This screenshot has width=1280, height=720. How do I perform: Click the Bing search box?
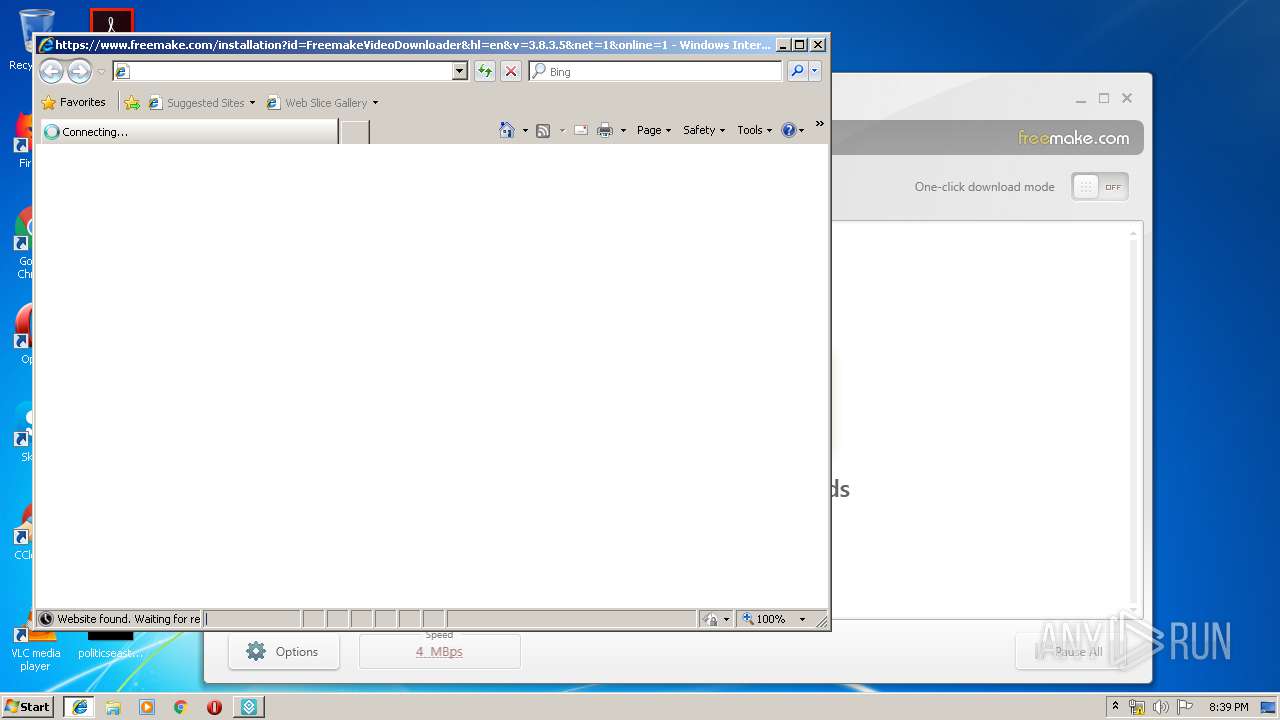(x=656, y=71)
